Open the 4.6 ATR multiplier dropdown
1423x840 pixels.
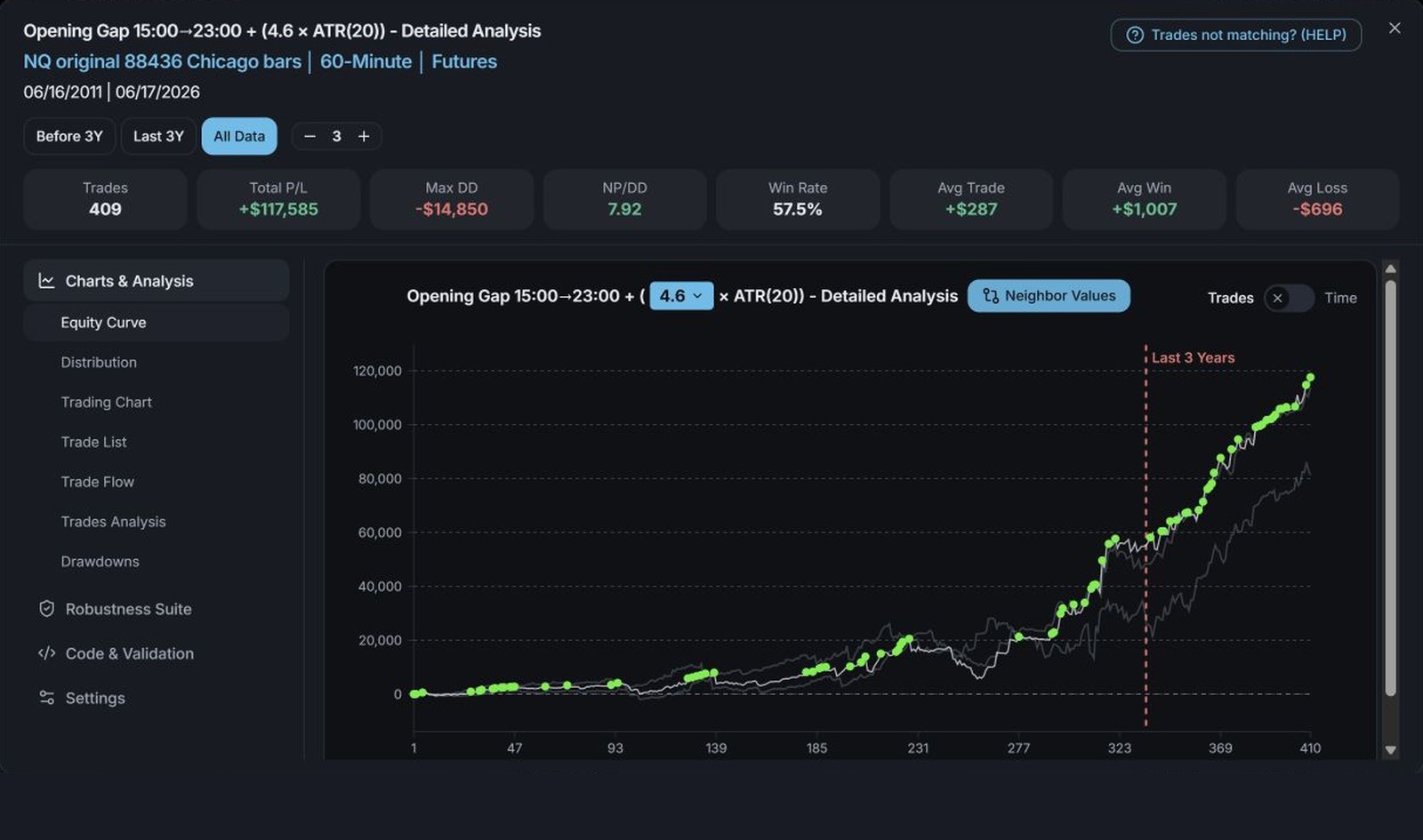point(681,296)
